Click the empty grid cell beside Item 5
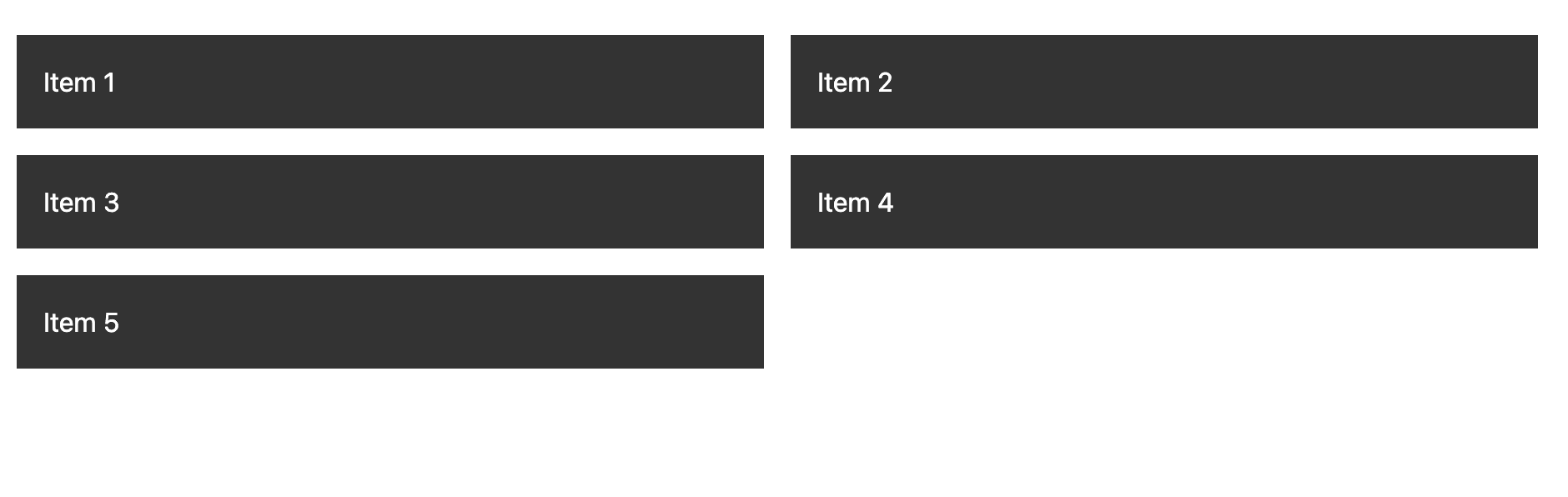 point(1164,322)
